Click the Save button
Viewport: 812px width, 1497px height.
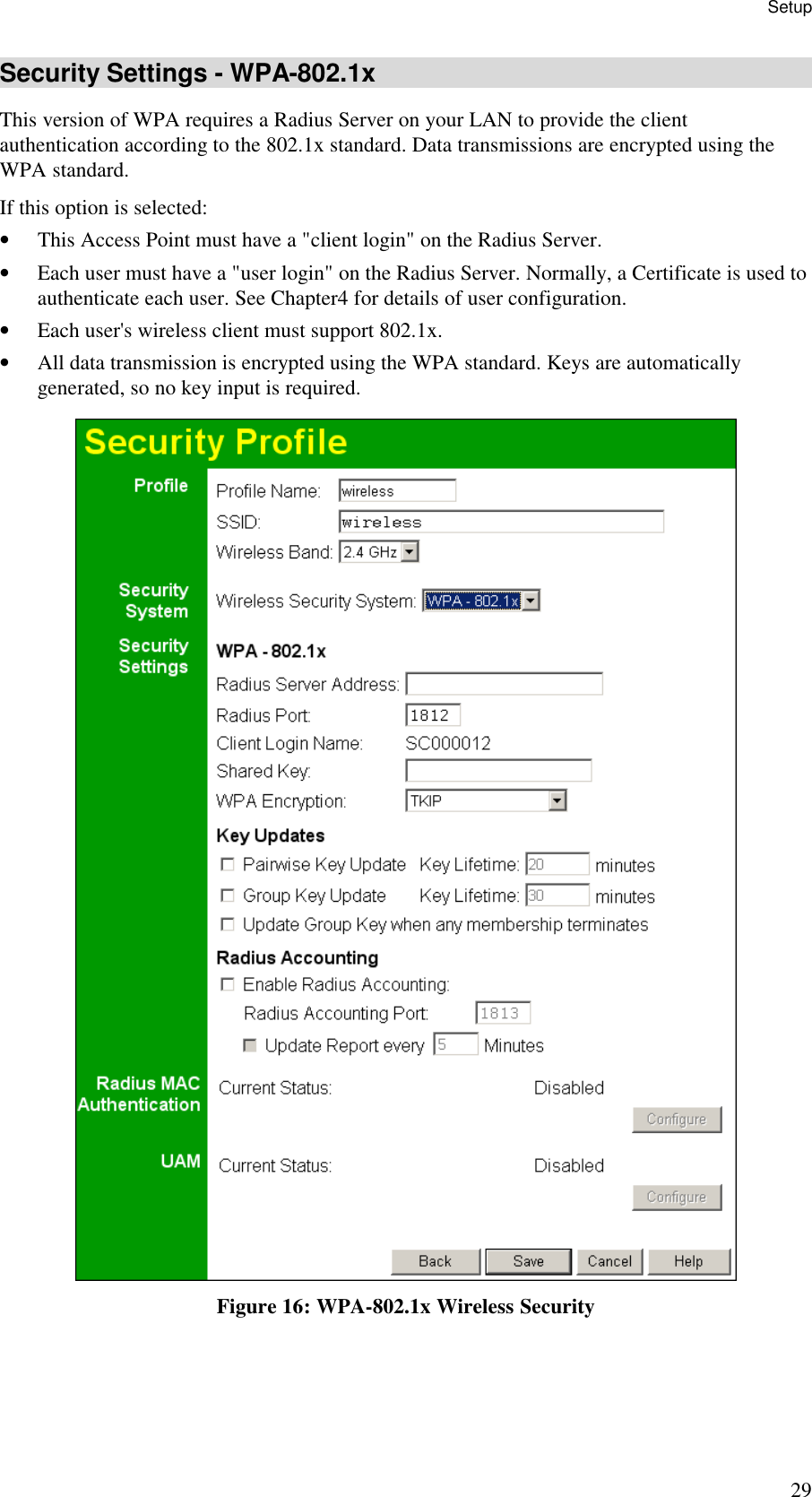pyautogui.click(x=527, y=1260)
